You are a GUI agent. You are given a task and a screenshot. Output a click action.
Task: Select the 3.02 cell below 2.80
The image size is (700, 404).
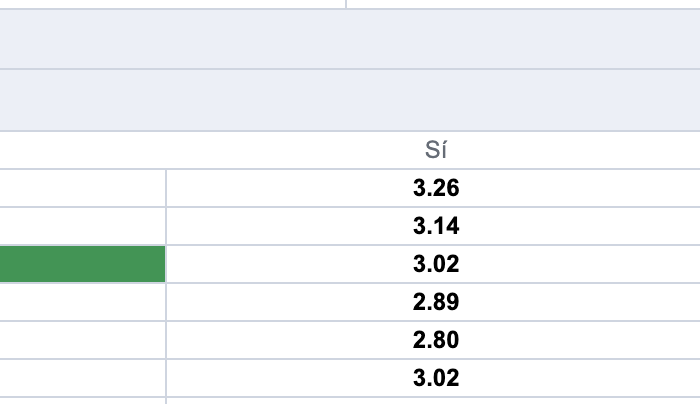[435, 378]
